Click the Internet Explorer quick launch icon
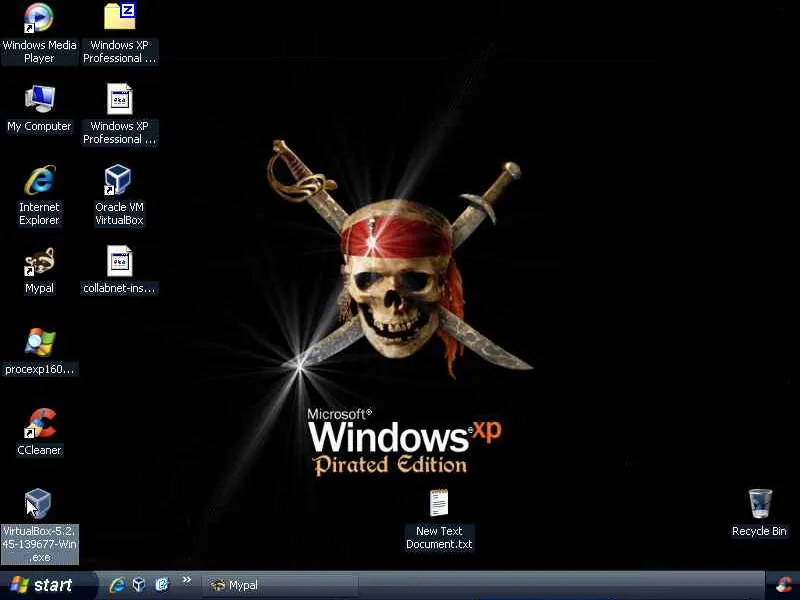Viewport: 800px width, 600px height. (x=117, y=585)
